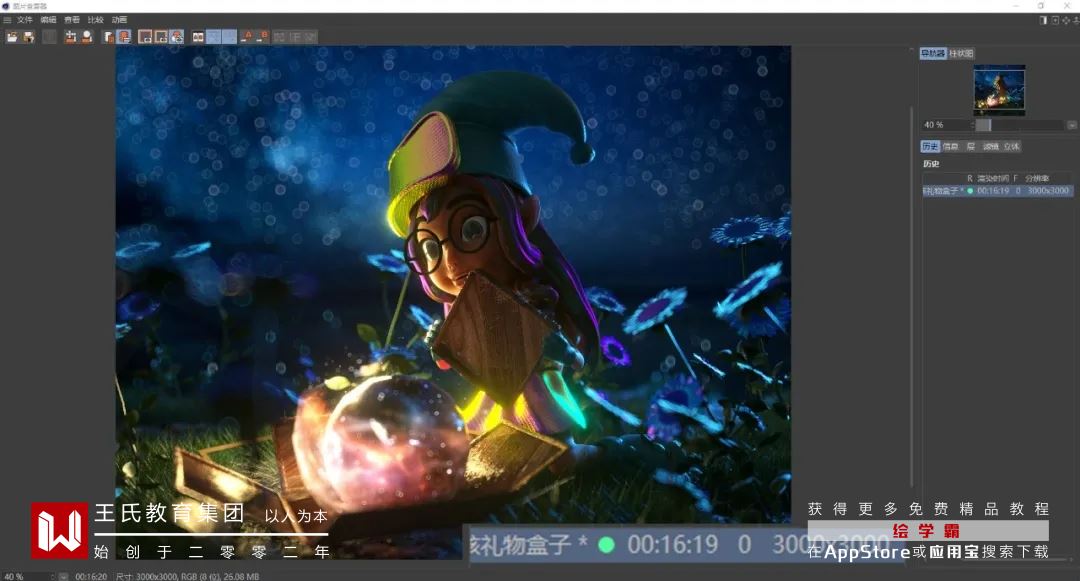The image size is (1080, 581).
Task: Click the 分辨率 column header
Action: pos(1037,178)
